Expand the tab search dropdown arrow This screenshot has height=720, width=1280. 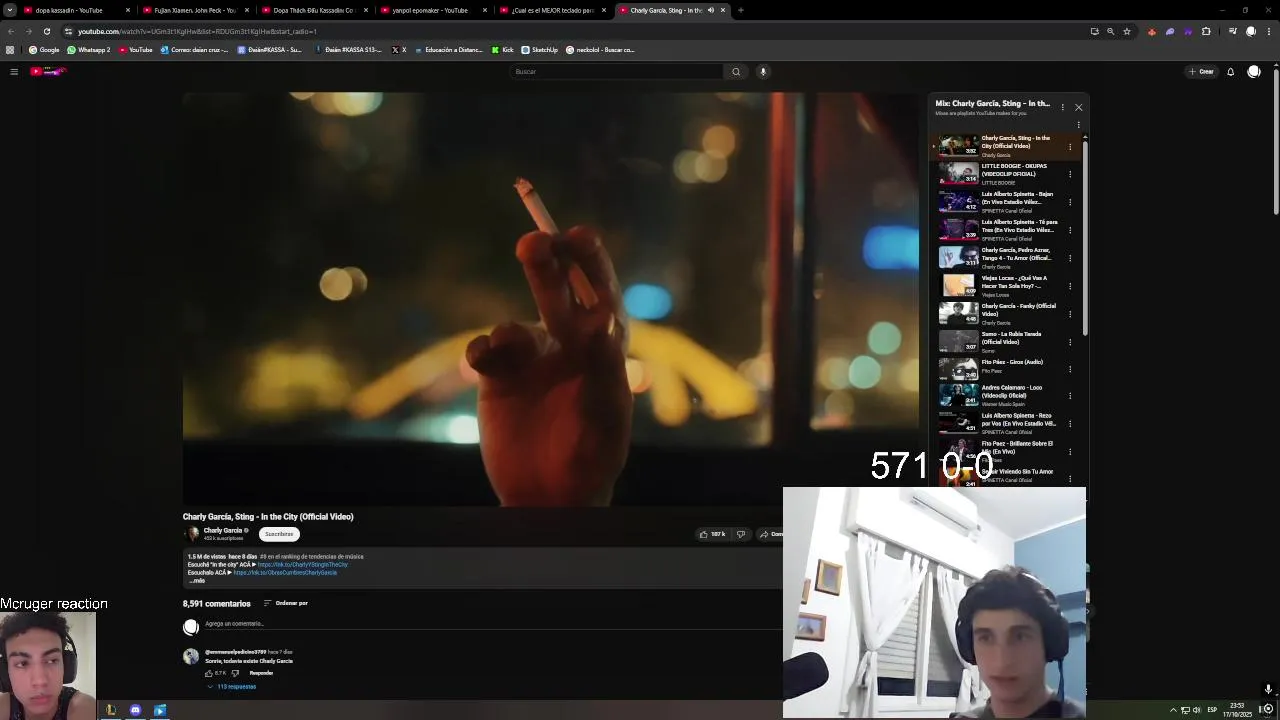(x=9, y=10)
